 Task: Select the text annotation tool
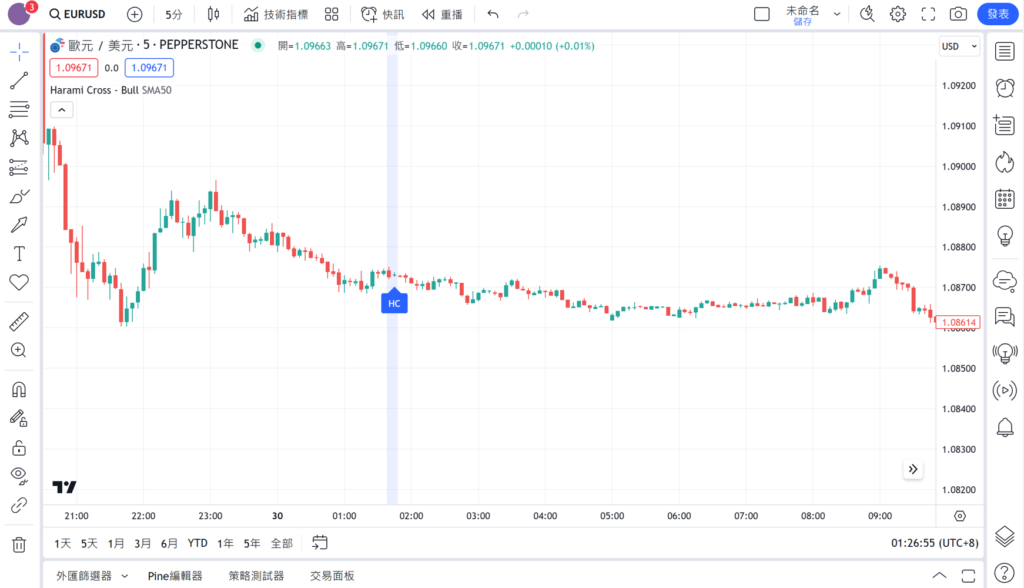(x=19, y=253)
